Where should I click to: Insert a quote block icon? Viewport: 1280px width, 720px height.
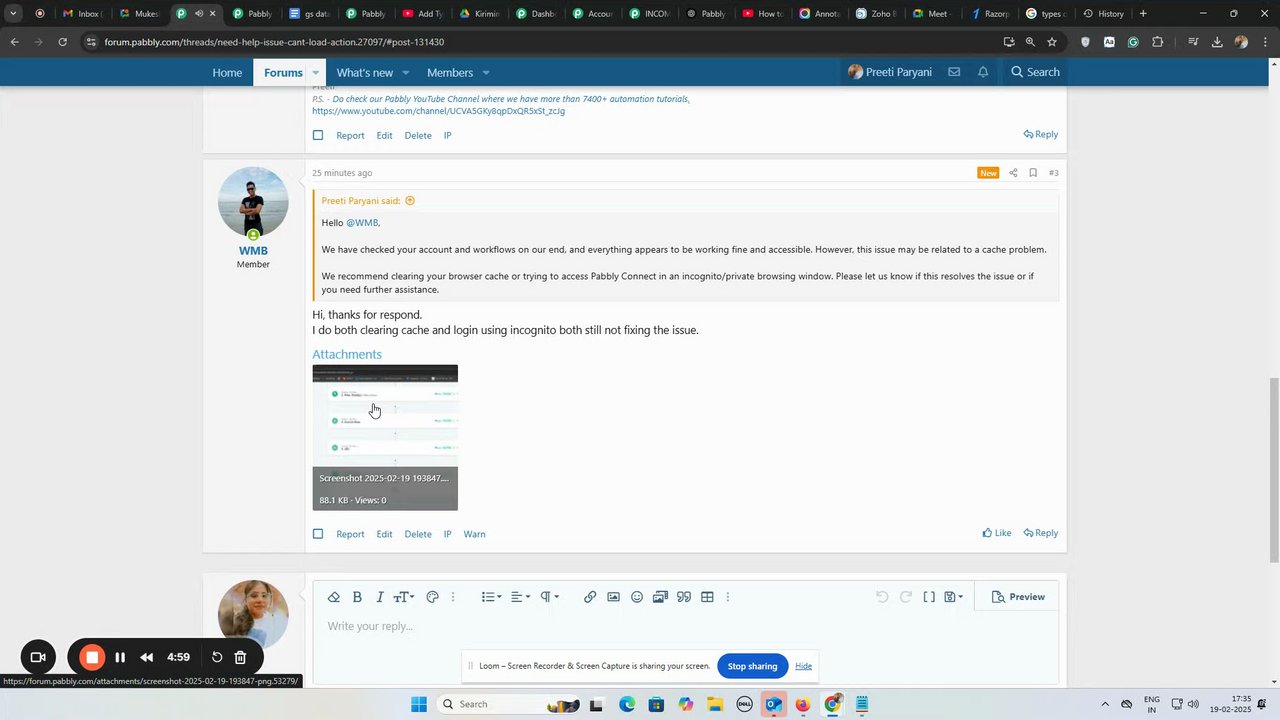[684, 597]
